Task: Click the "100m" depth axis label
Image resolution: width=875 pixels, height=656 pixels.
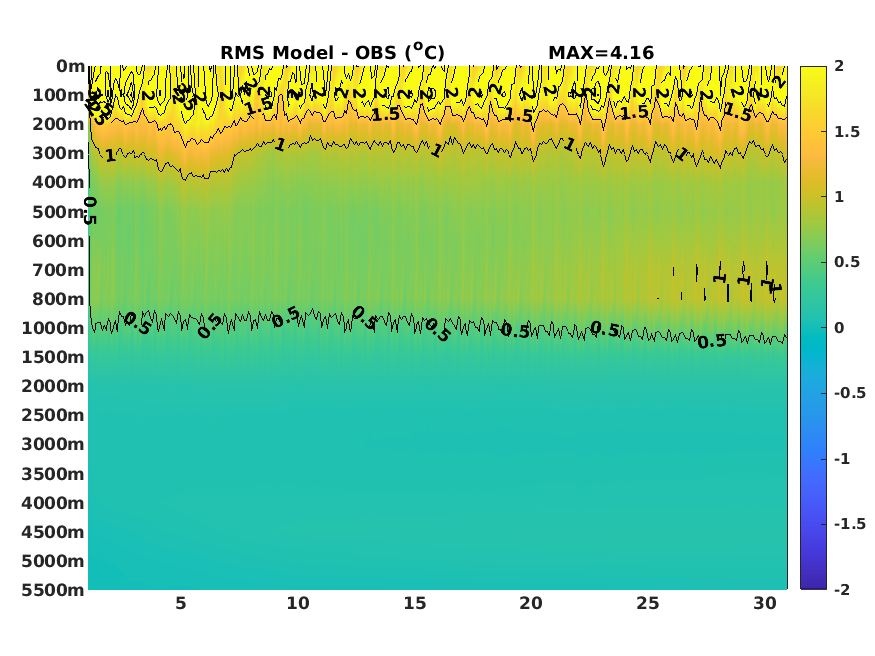Action: point(58,95)
